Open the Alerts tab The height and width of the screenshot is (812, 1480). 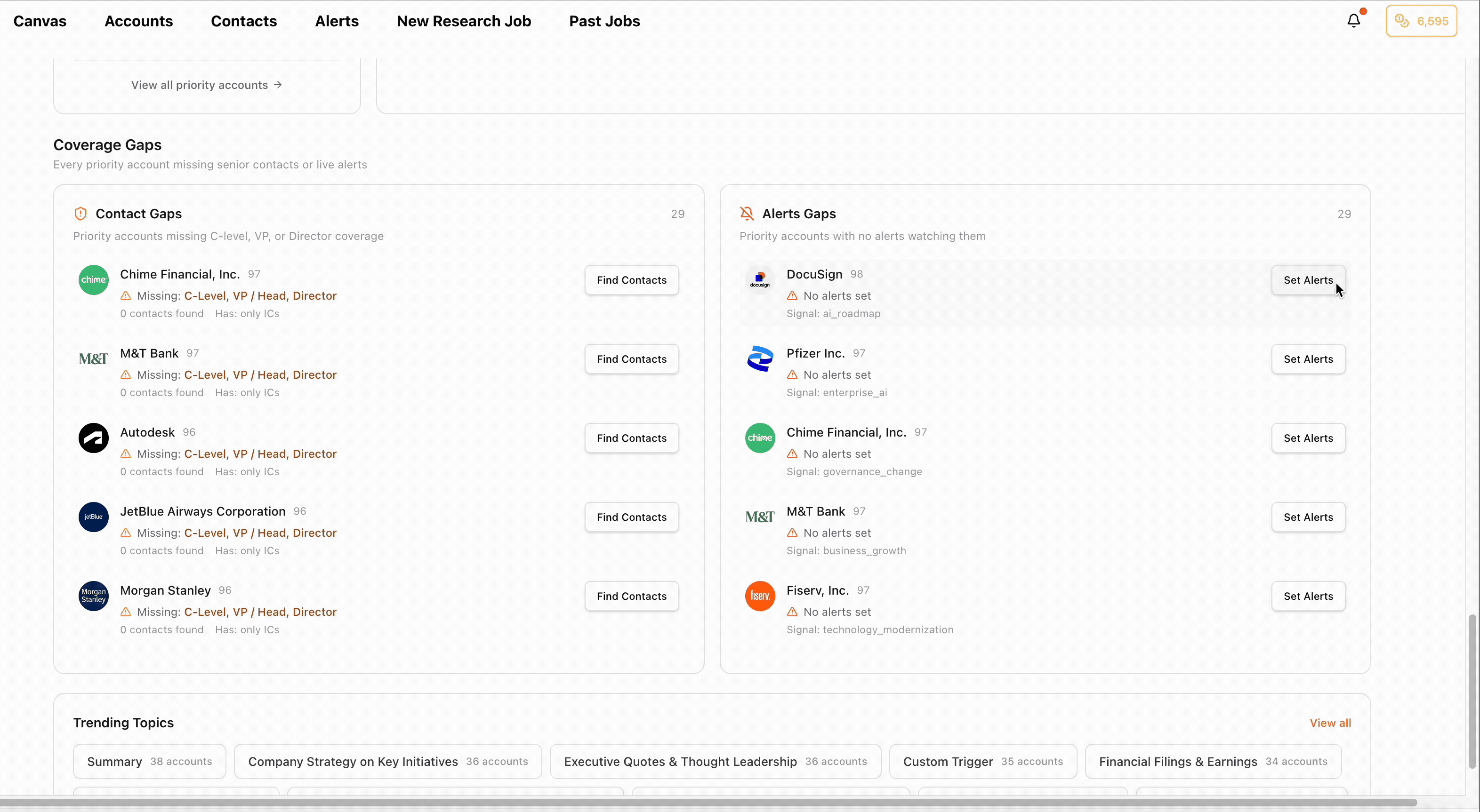click(337, 21)
